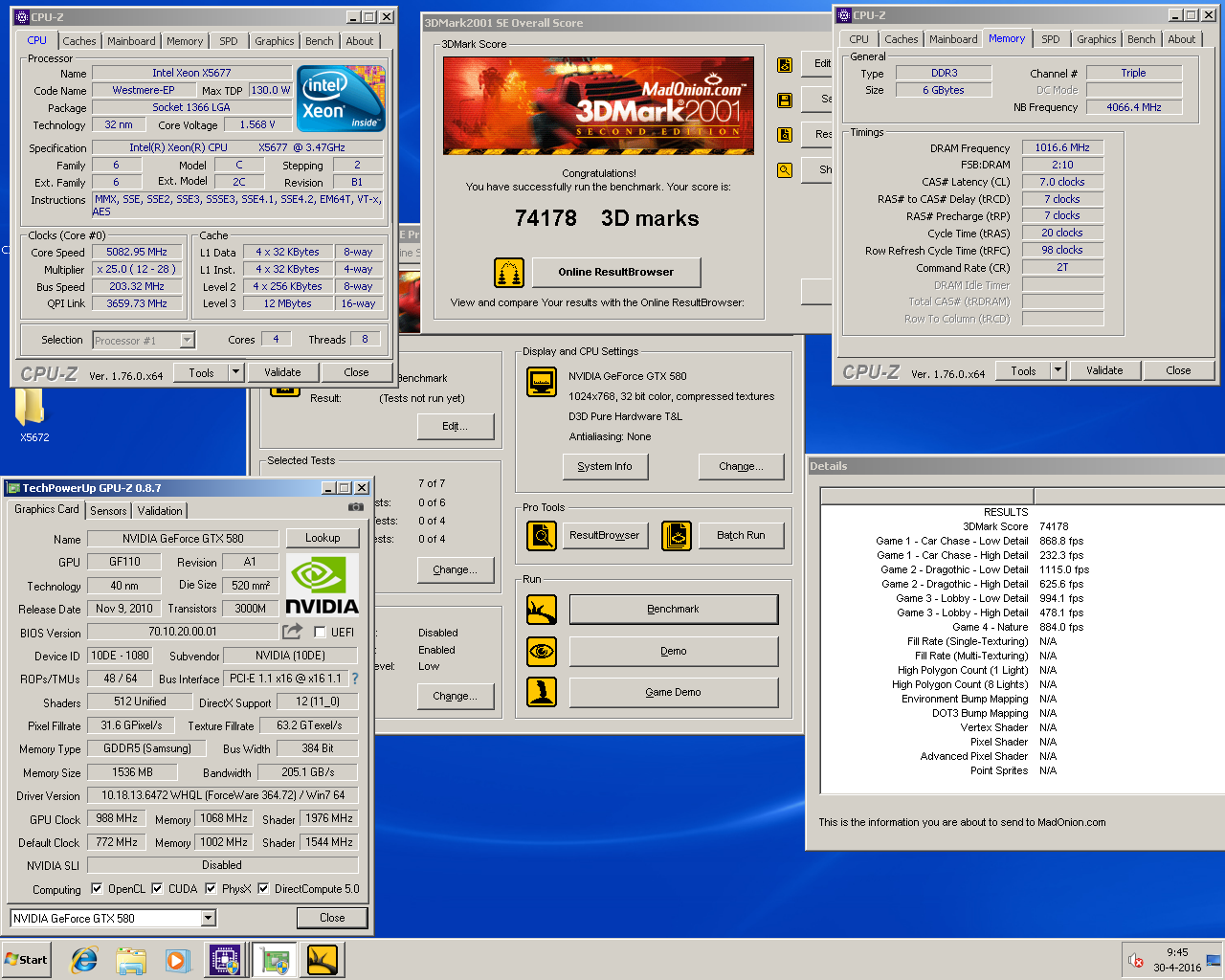Click the GPU-Z screenshot camera icon

[356, 507]
